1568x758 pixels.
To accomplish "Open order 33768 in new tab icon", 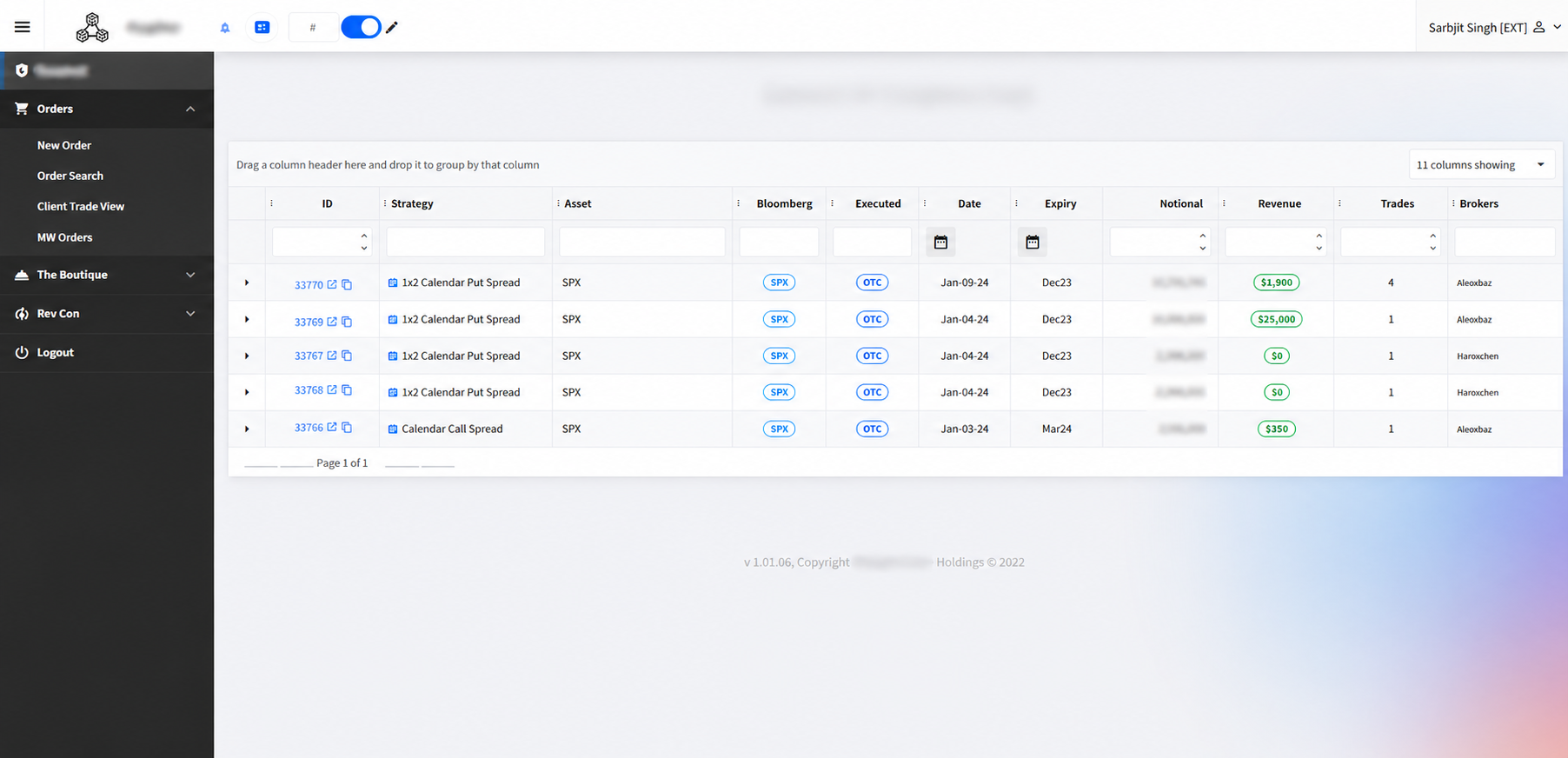I will tap(332, 389).
